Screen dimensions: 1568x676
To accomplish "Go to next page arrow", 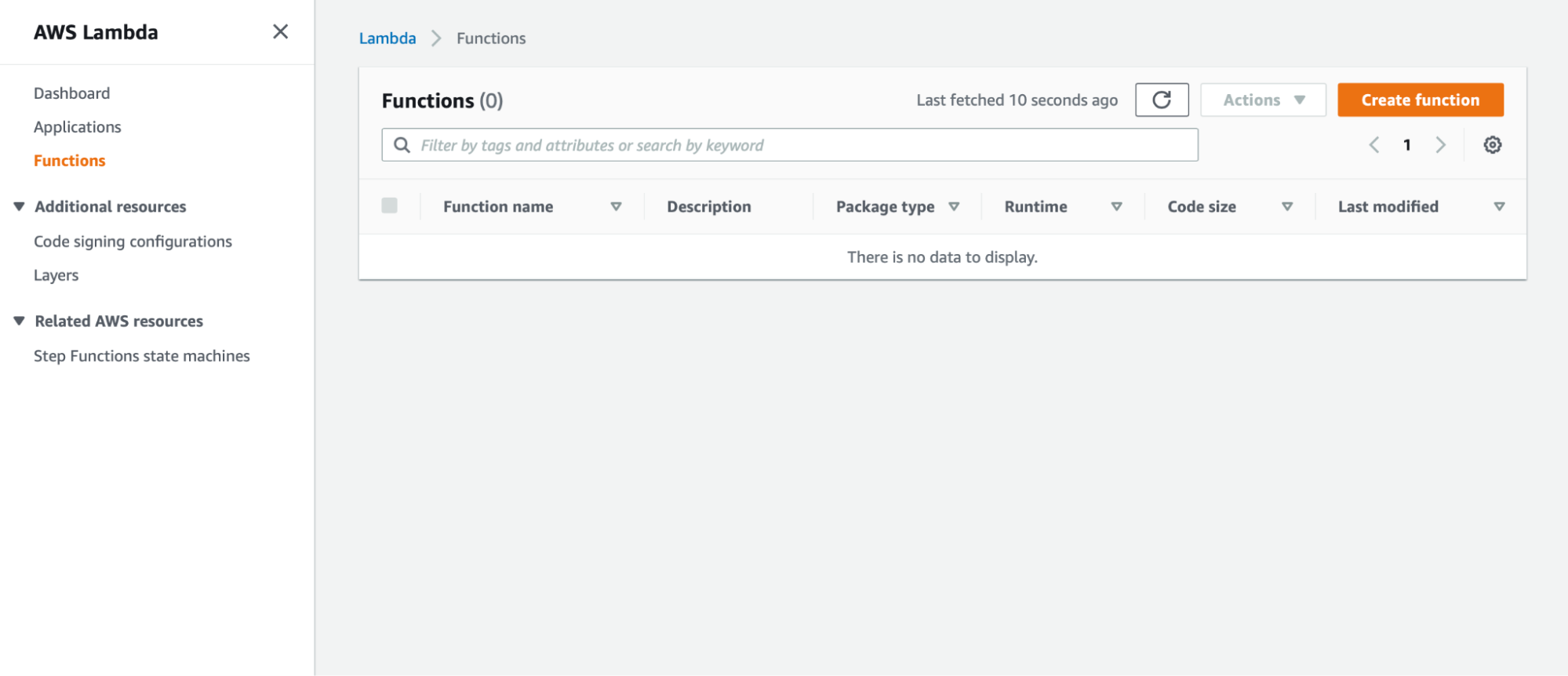I will [1440, 145].
